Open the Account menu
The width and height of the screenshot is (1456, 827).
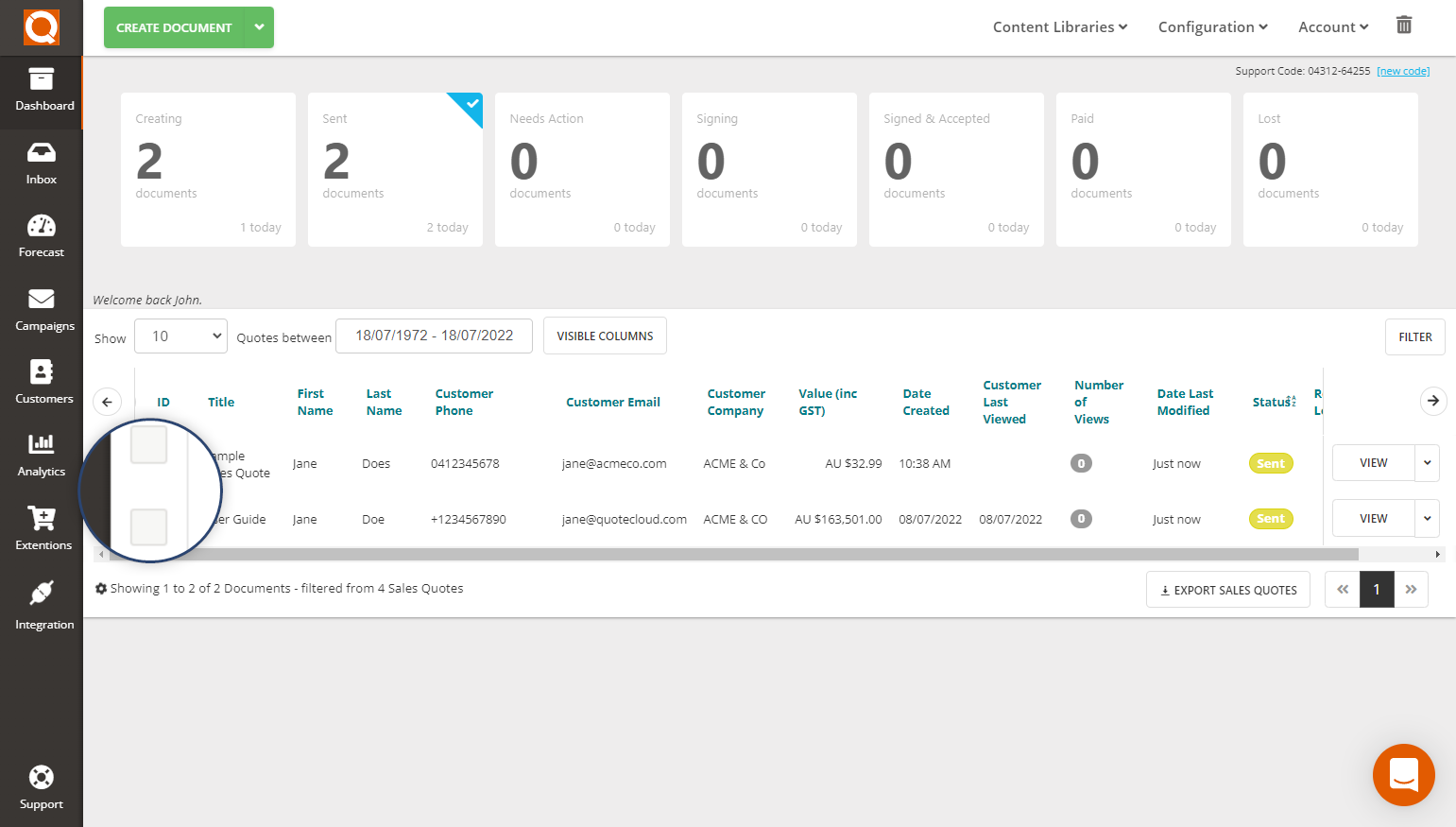(1332, 26)
